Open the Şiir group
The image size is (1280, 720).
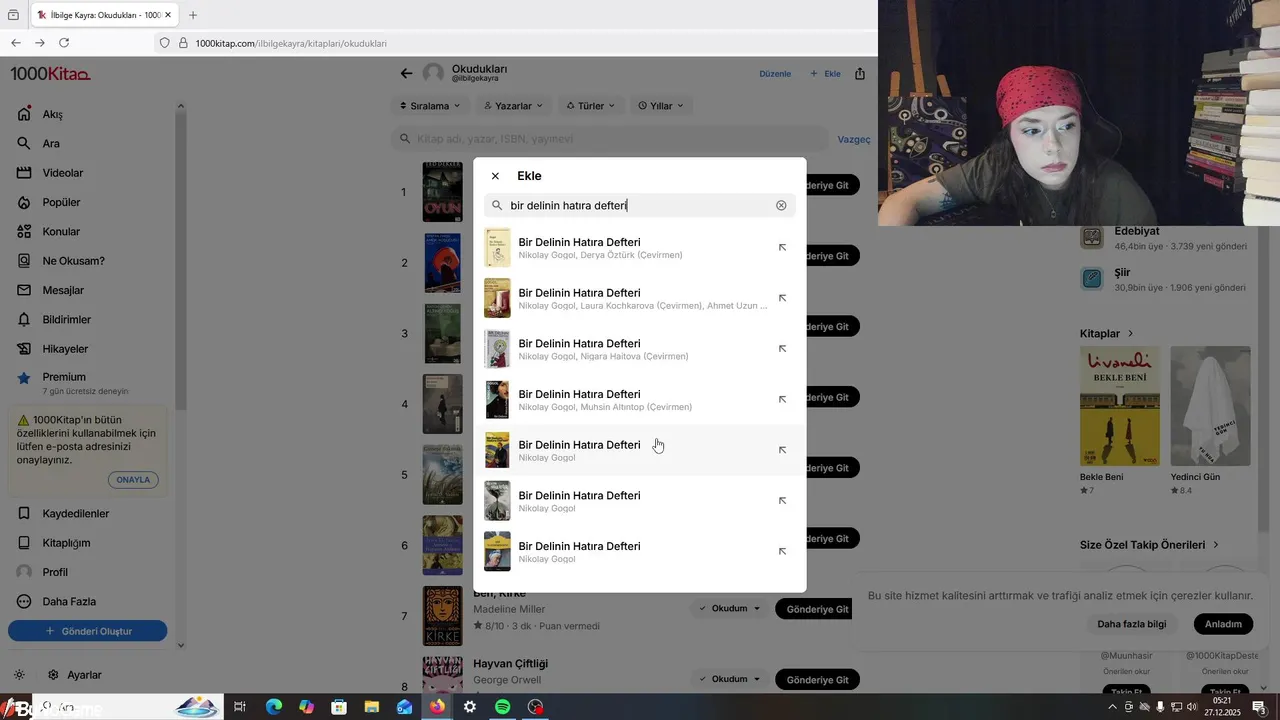click(1164, 279)
